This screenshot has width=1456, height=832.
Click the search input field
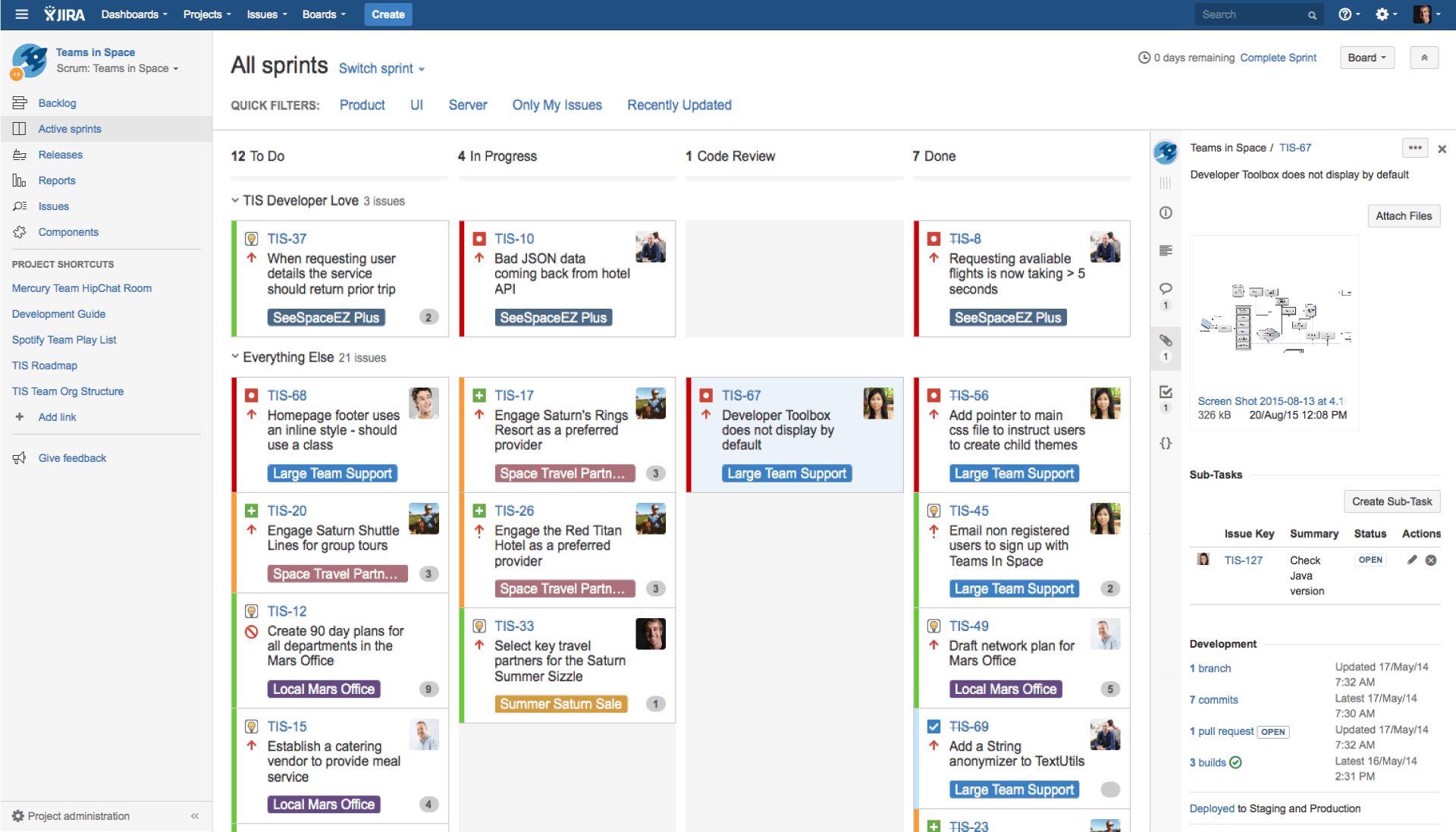click(1256, 14)
